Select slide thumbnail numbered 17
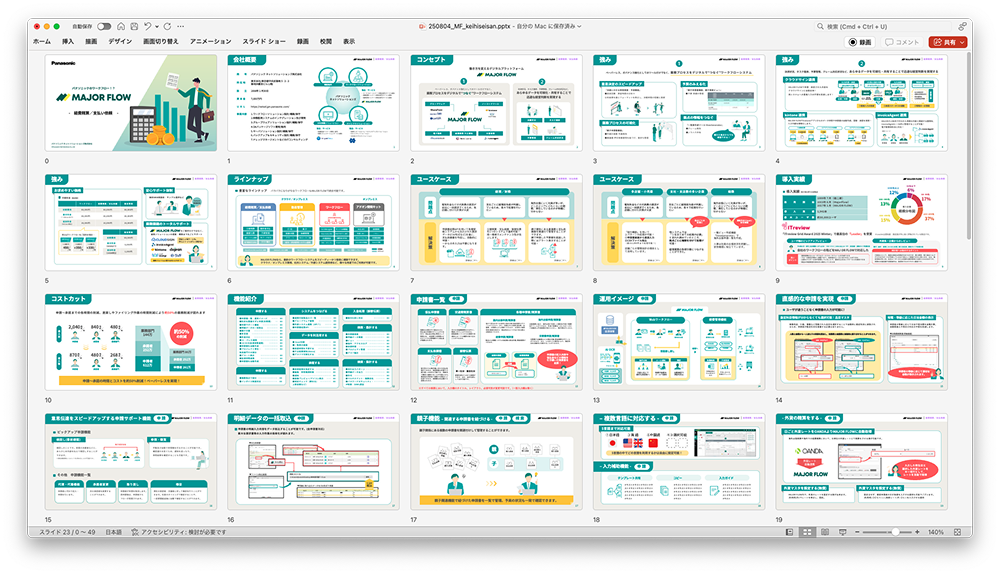 click(496, 462)
